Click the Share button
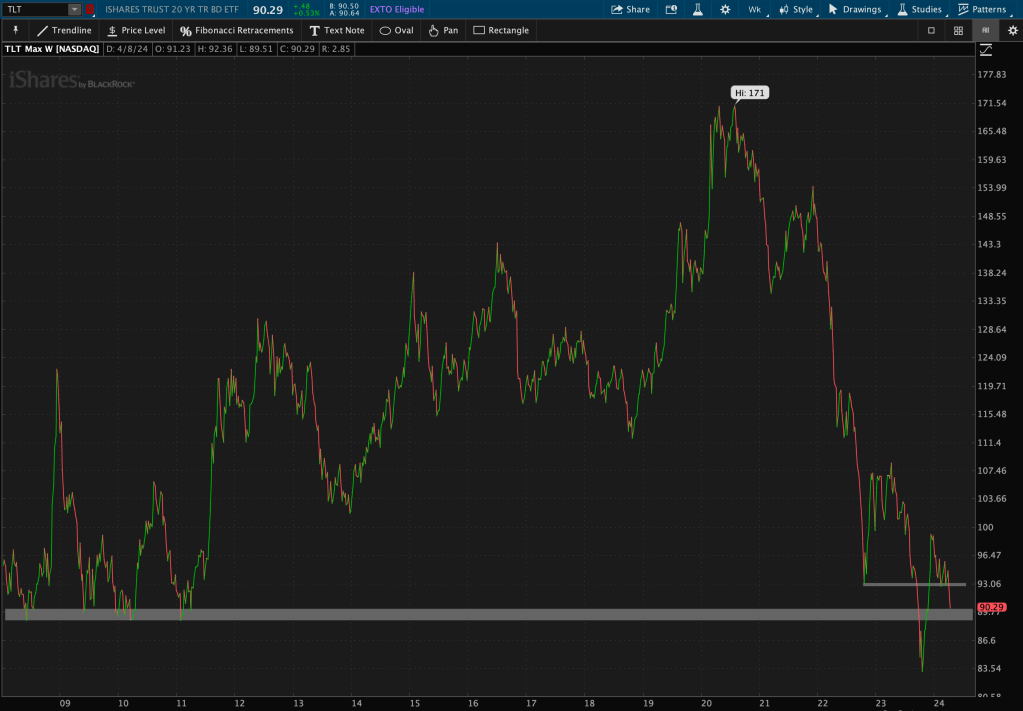1023x711 pixels. click(630, 9)
